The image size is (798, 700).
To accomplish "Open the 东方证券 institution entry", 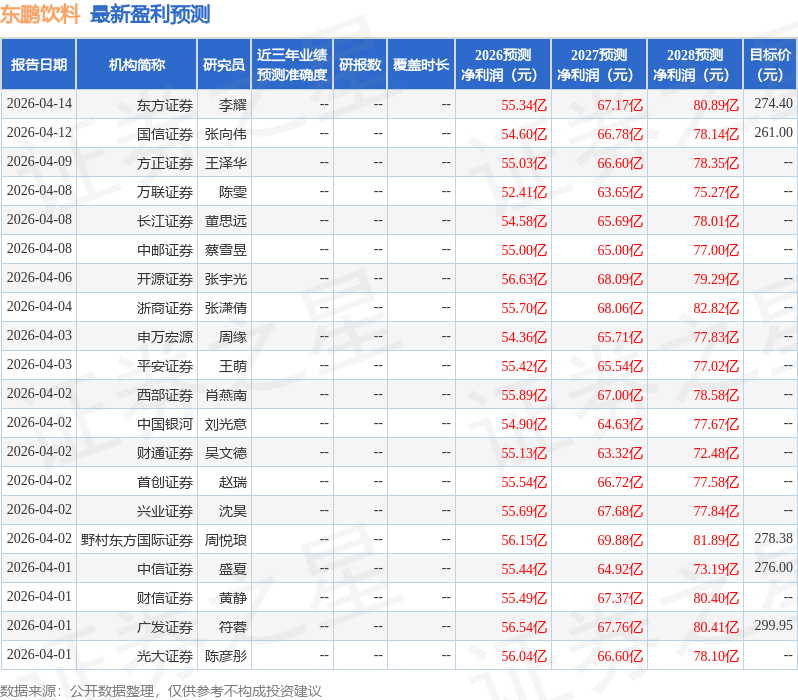I will (165, 104).
